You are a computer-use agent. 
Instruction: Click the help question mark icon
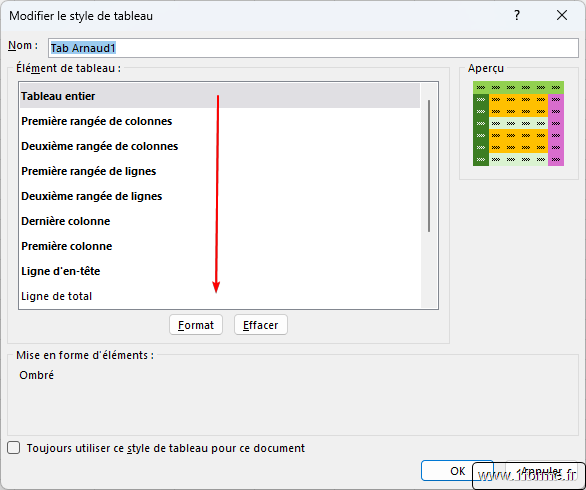(517, 15)
